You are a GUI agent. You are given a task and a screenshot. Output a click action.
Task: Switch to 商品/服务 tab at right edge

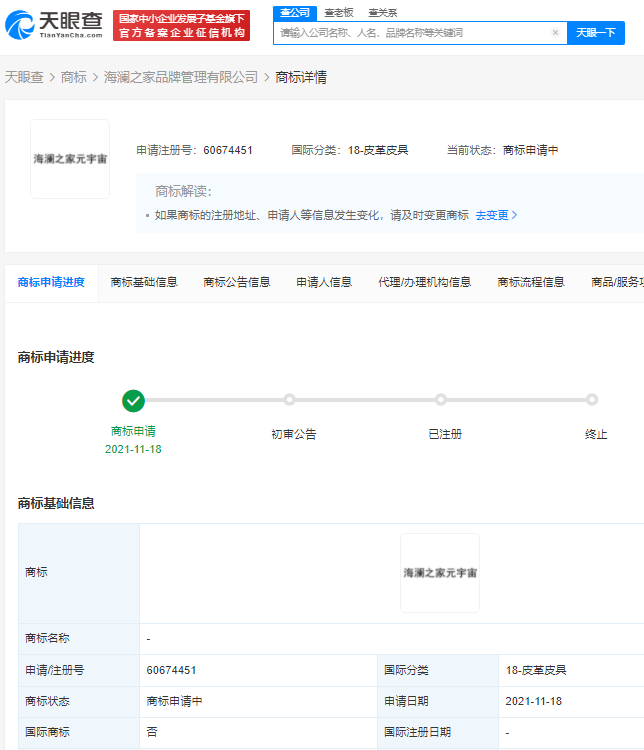(617, 282)
